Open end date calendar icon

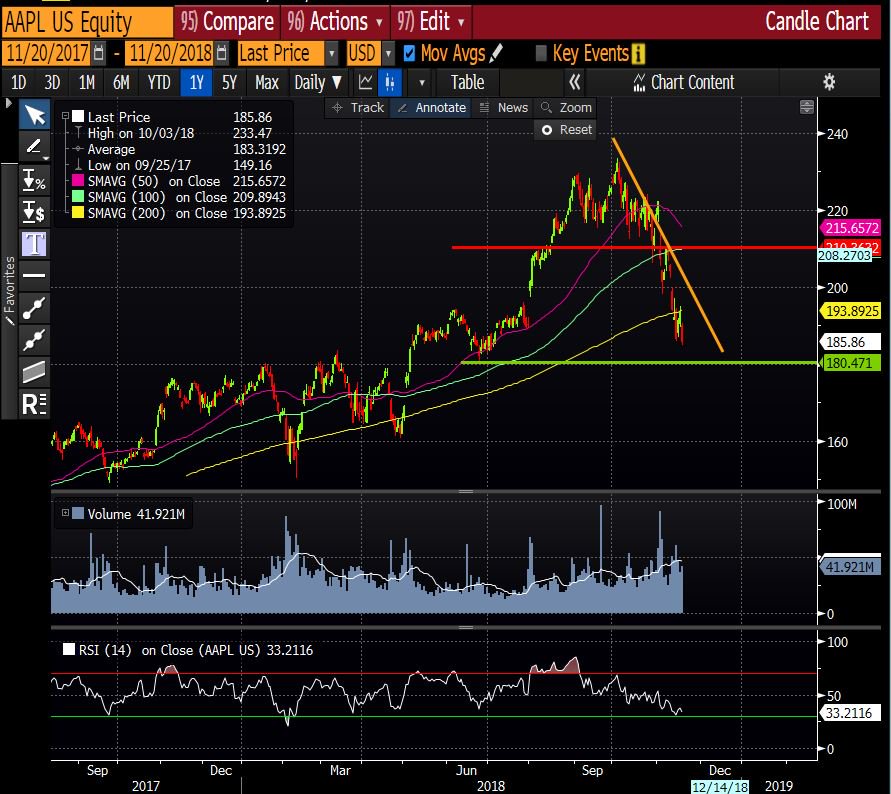222,53
